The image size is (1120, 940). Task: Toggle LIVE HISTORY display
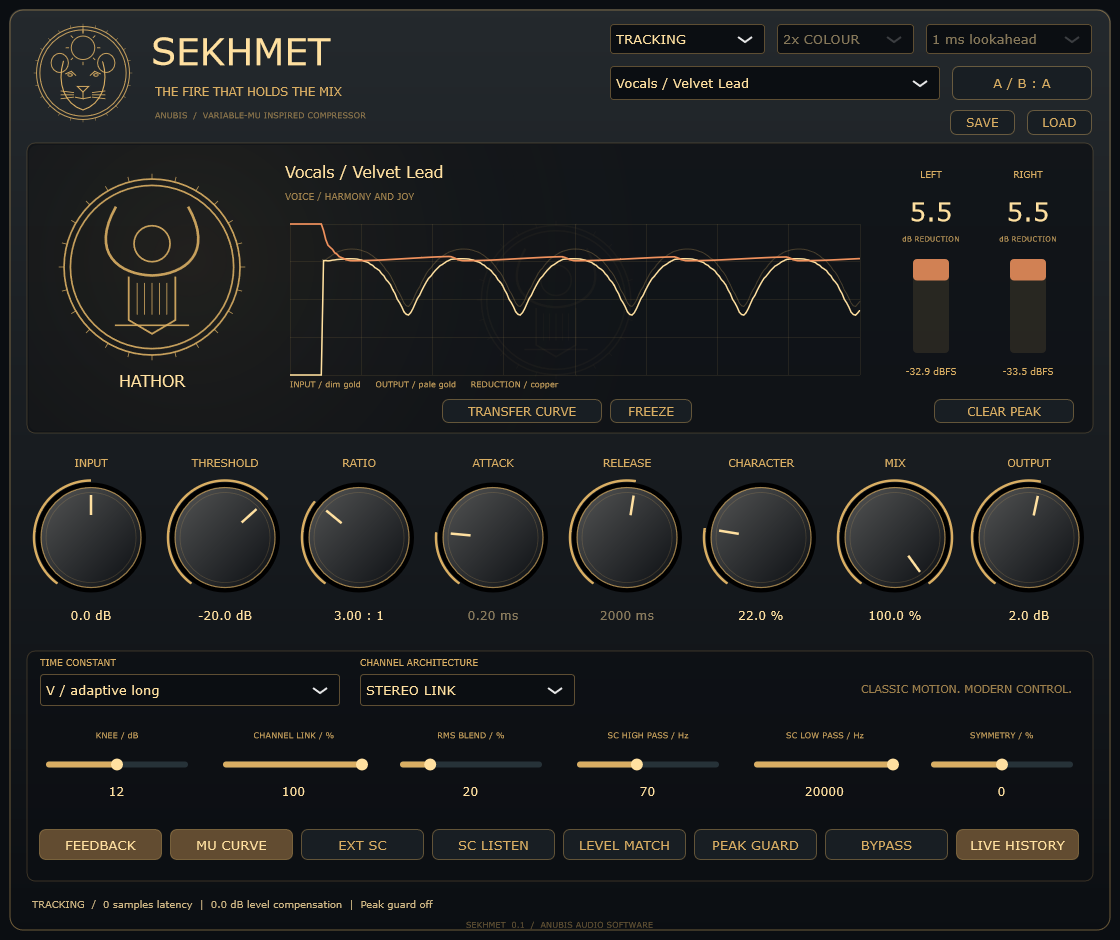pyautogui.click(x=1017, y=845)
